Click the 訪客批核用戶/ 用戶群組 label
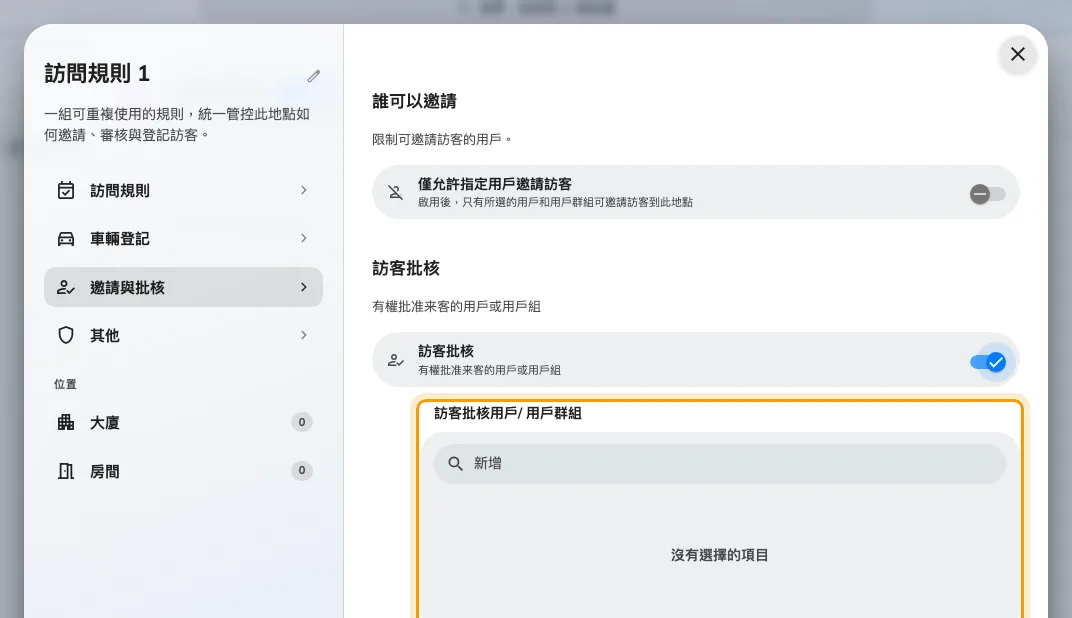1072x618 pixels. [x=508, y=413]
